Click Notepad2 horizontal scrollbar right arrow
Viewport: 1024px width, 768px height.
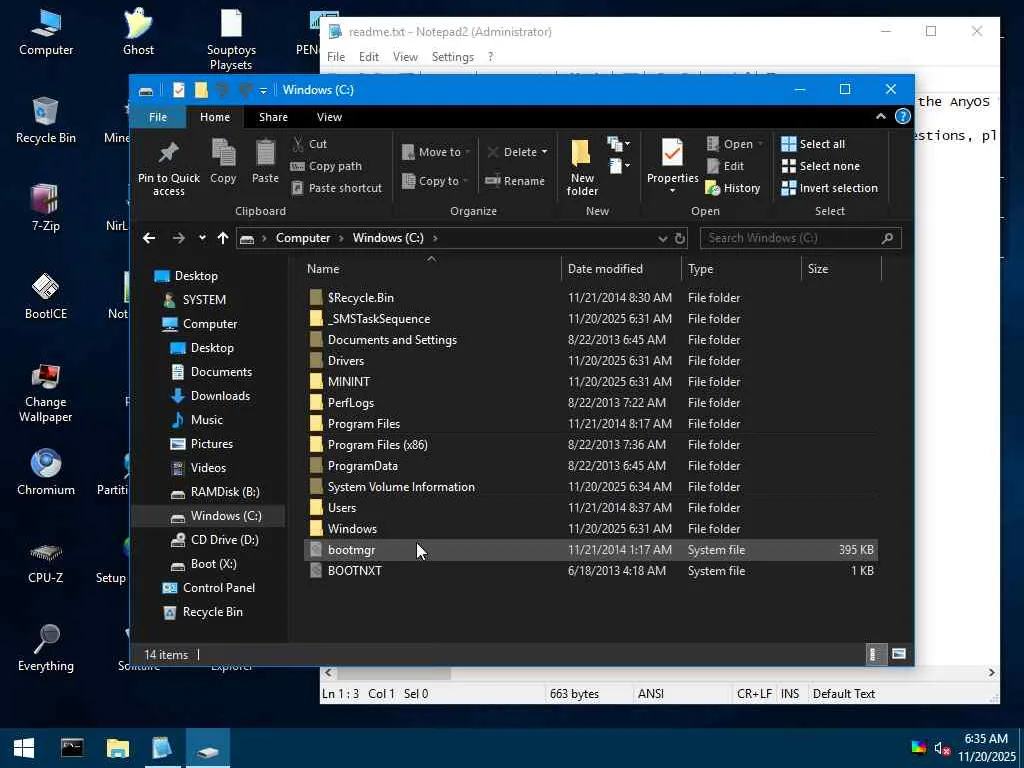click(992, 673)
